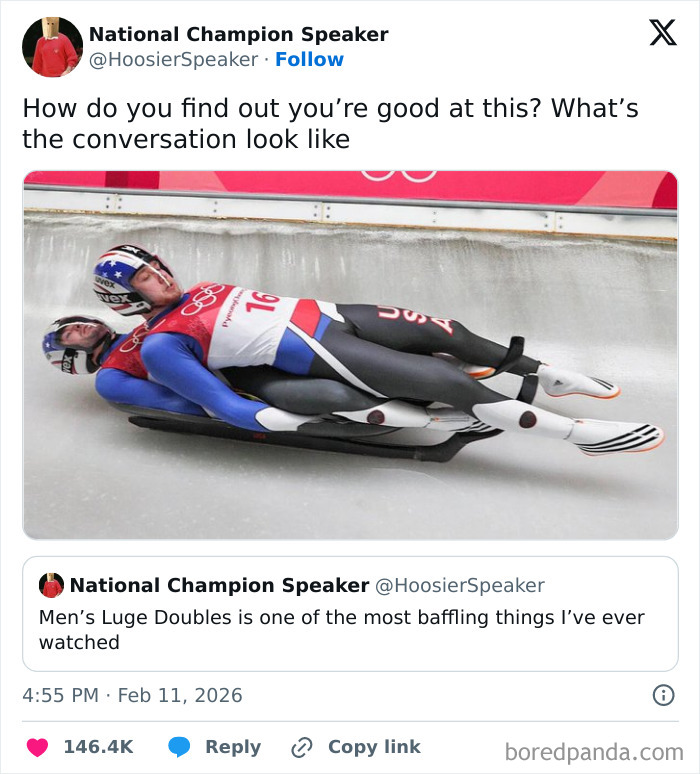The width and height of the screenshot is (700, 774).
Task: Enlarge the luge doubles photo
Action: click(x=350, y=355)
